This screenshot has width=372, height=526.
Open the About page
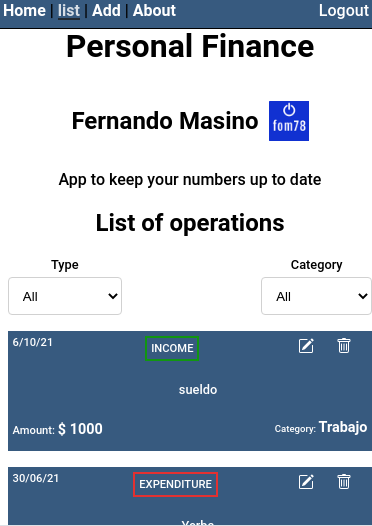[154, 10]
